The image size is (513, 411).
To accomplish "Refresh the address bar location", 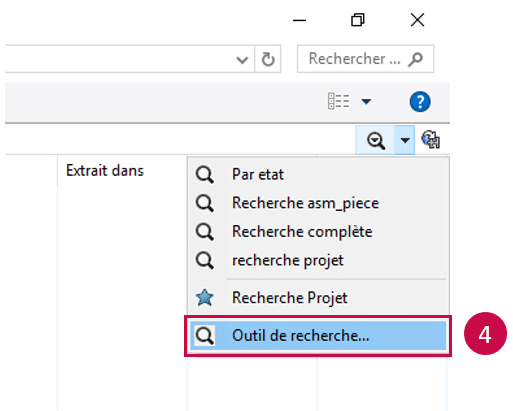I will [x=268, y=59].
